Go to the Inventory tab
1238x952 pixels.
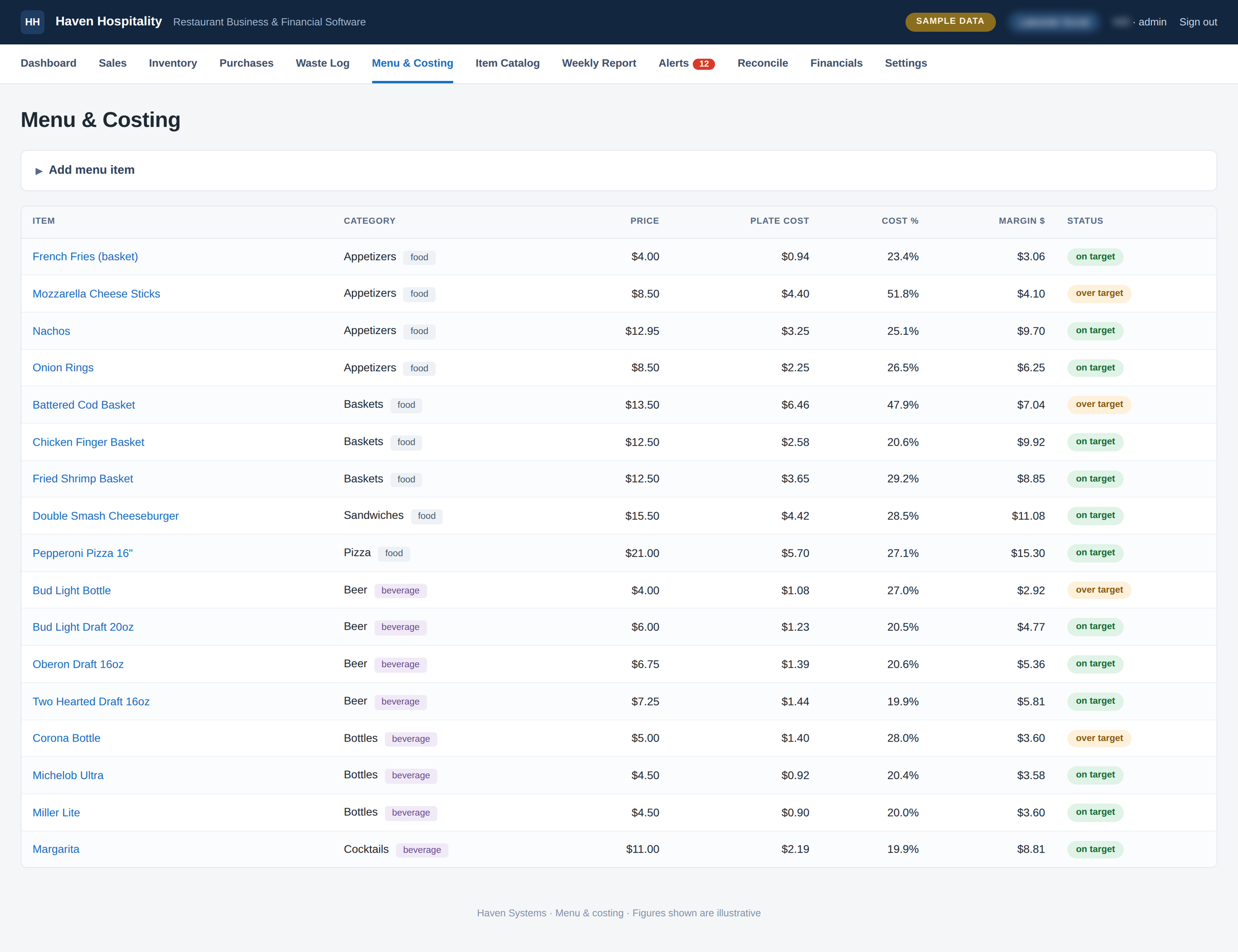coord(173,63)
